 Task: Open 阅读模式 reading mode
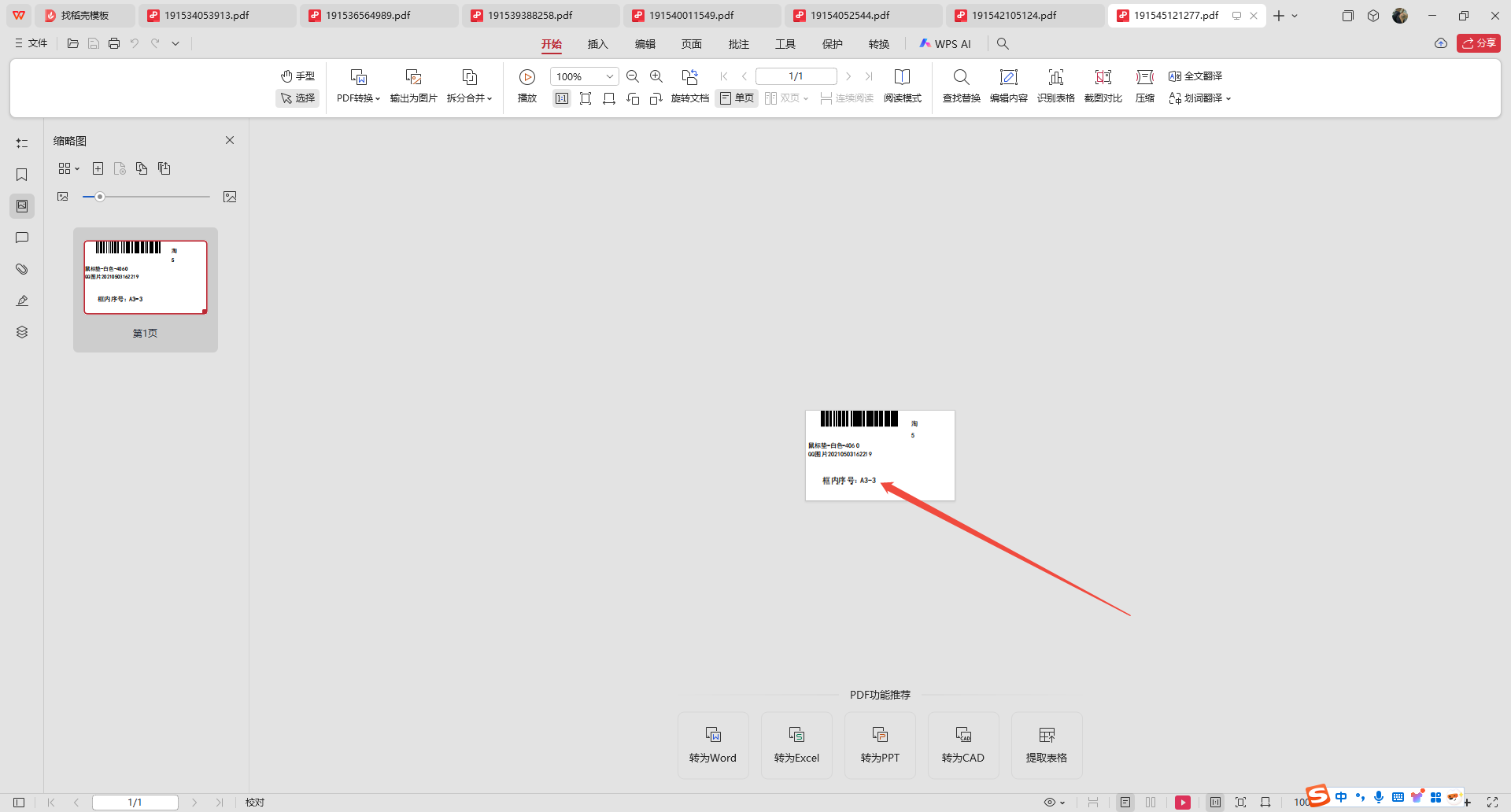click(902, 87)
